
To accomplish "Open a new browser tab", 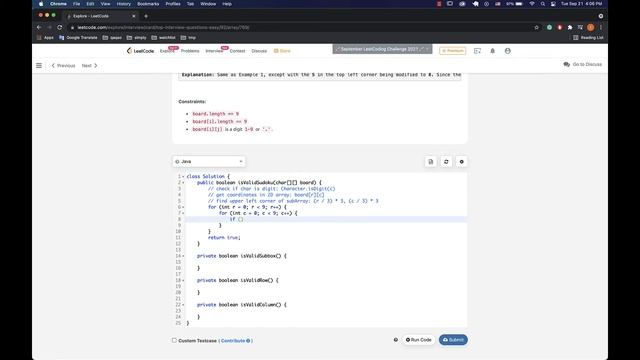I will (x=146, y=16).
